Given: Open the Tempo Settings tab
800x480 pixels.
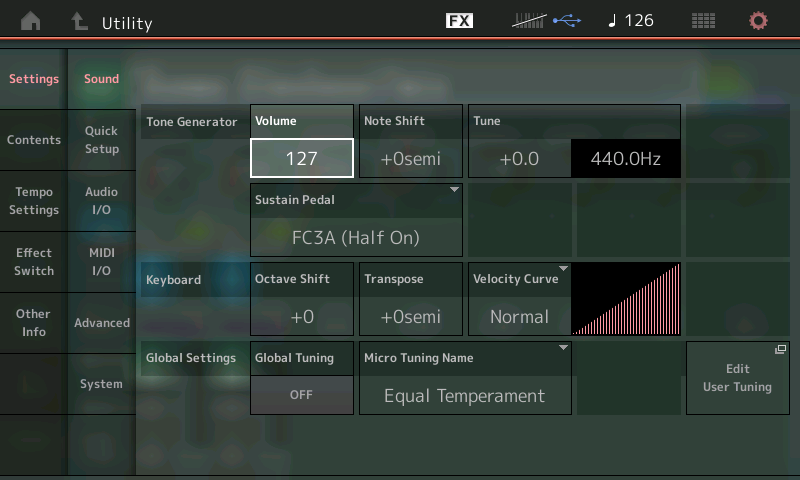Looking at the screenshot, I should 34,201.
